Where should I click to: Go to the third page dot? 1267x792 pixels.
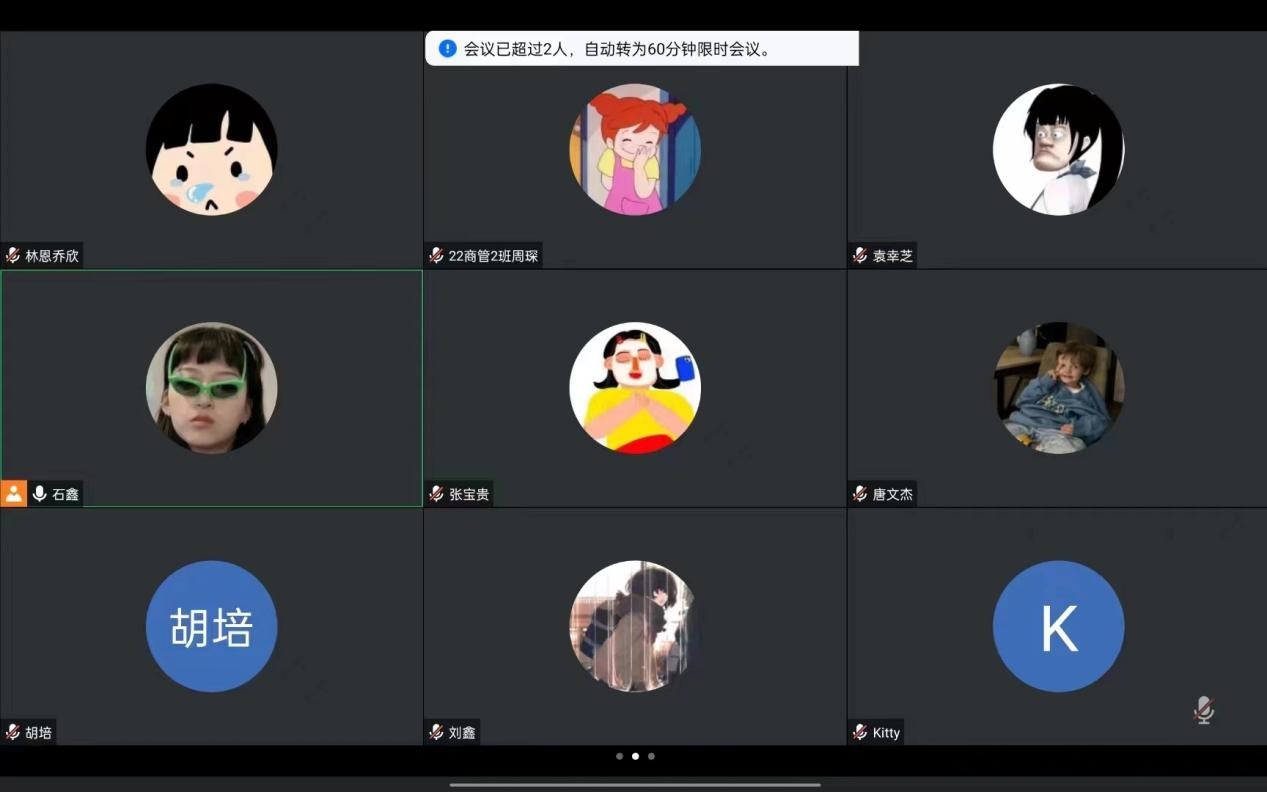(x=651, y=756)
